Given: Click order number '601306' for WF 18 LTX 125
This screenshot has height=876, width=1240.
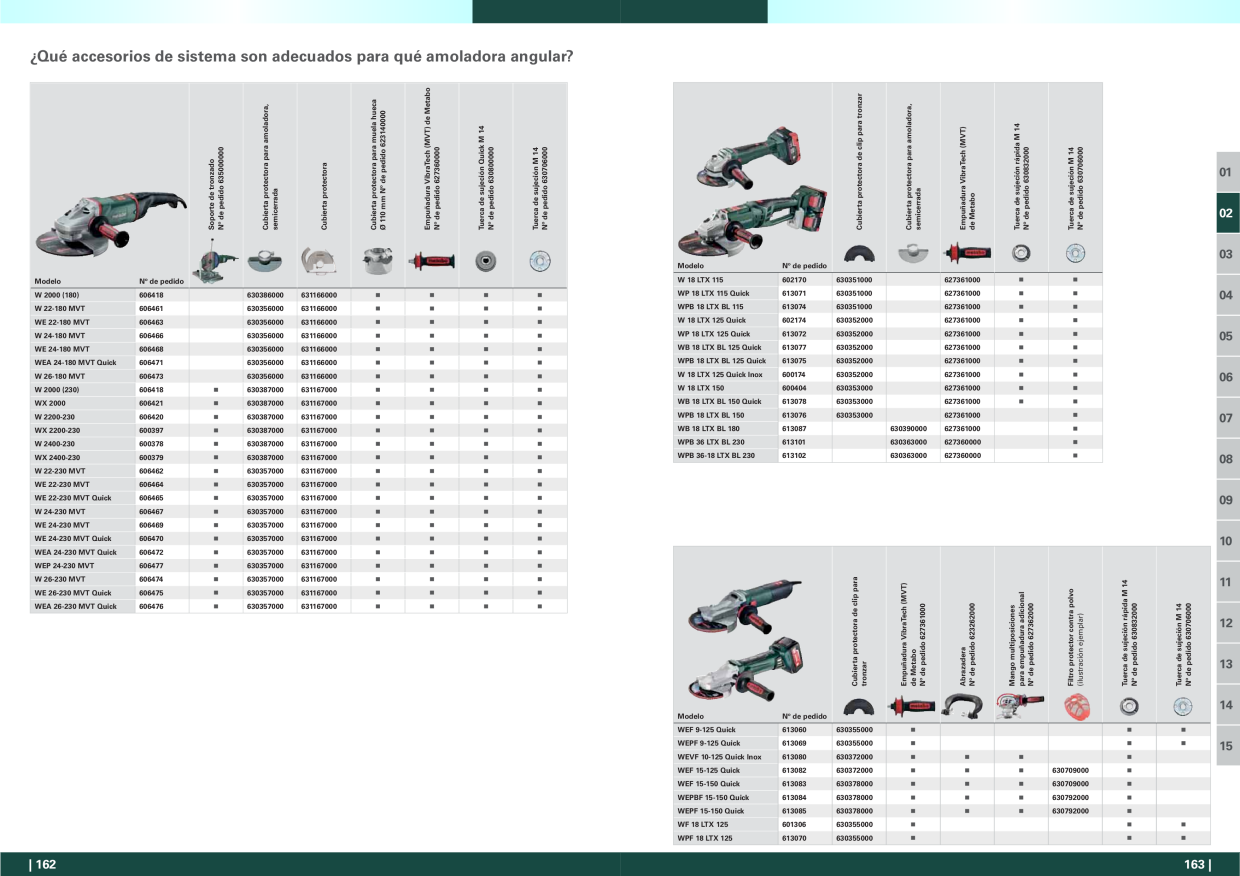Looking at the screenshot, I should tap(794, 824).
